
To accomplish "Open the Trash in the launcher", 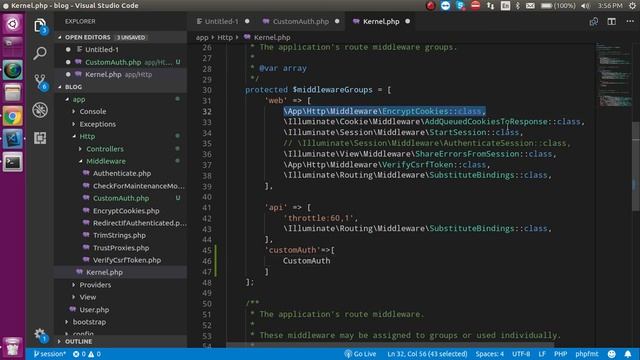I will tap(13, 347).
